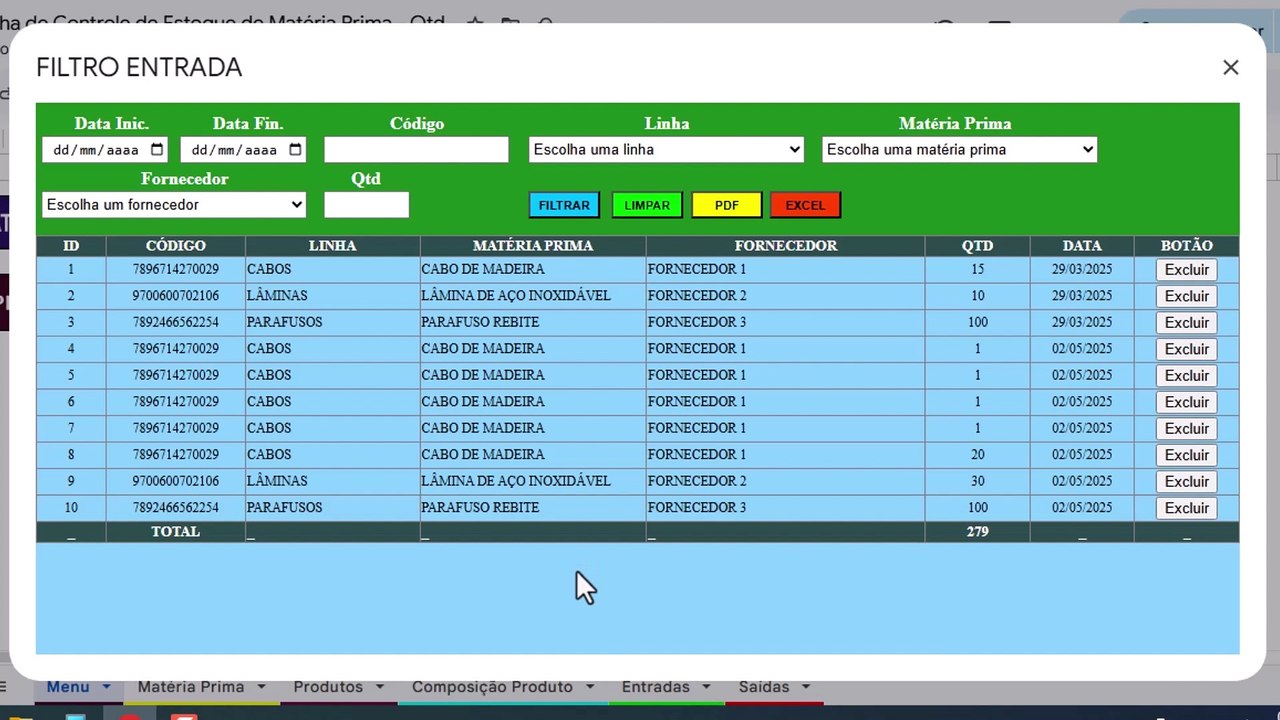Viewport: 1280px width, 720px height.
Task: Switch to the Matéria Prima sheet tab
Action: [x=191, y=687]
